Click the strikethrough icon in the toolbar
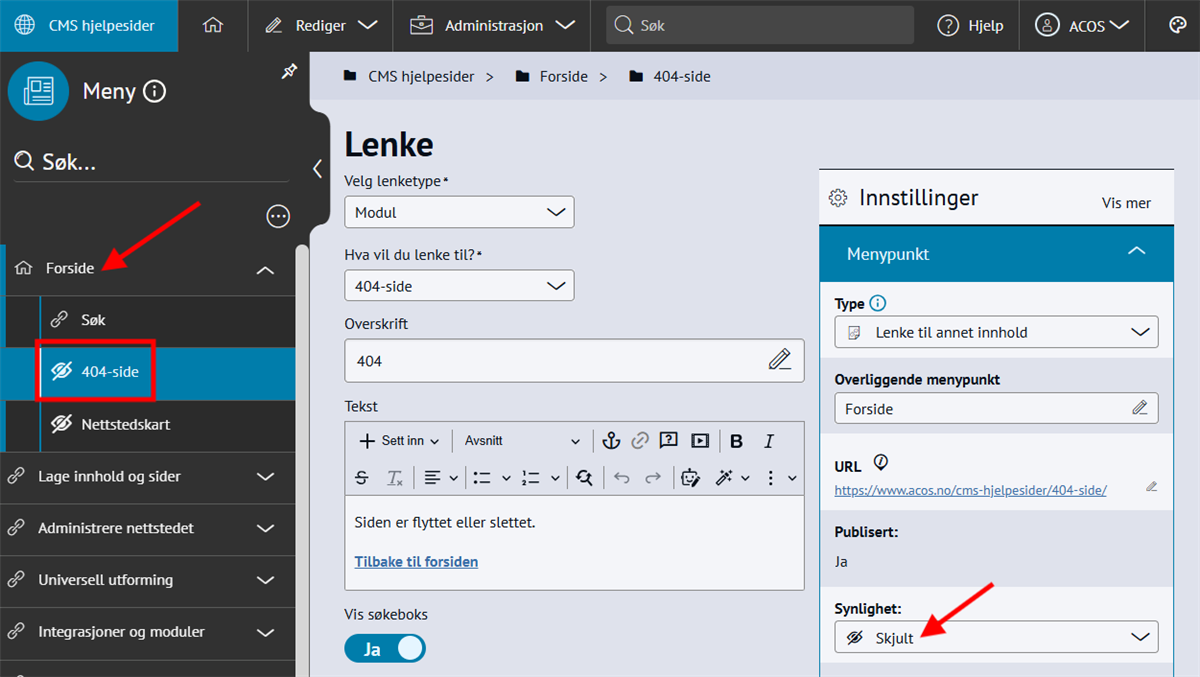 [x=362, y=478]
